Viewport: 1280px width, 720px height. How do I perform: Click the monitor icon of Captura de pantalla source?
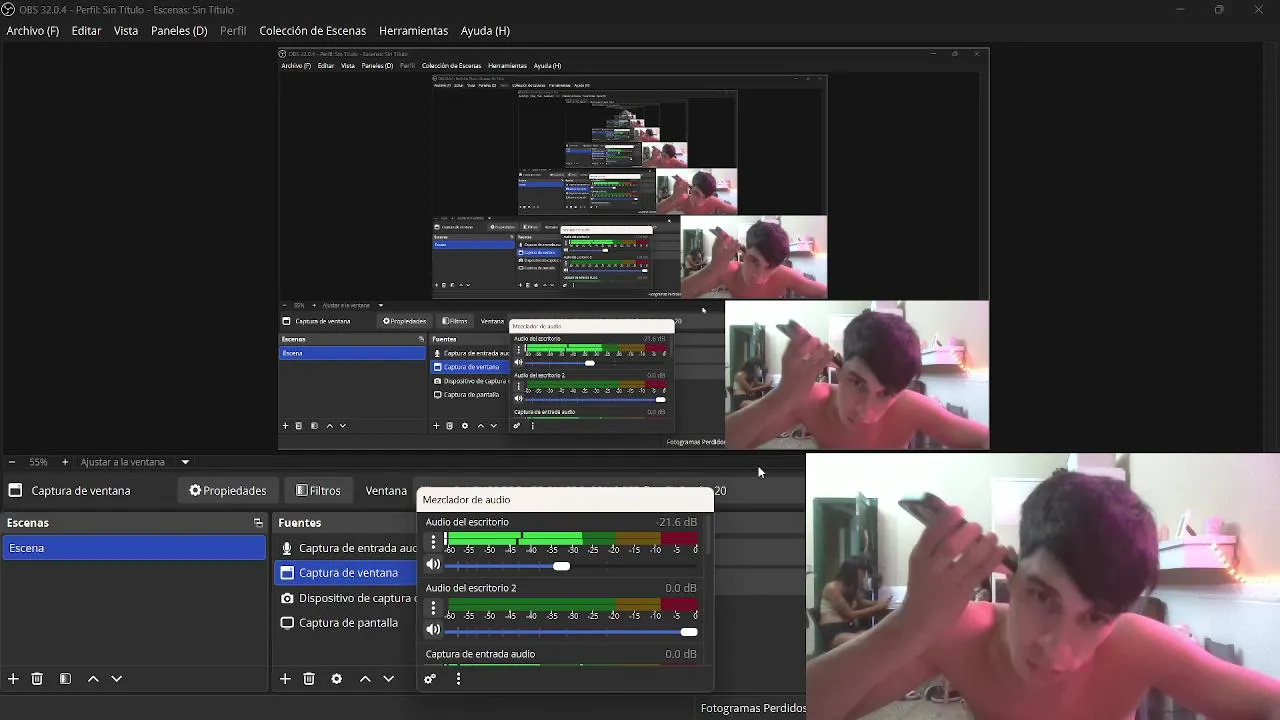coord(287,622)
